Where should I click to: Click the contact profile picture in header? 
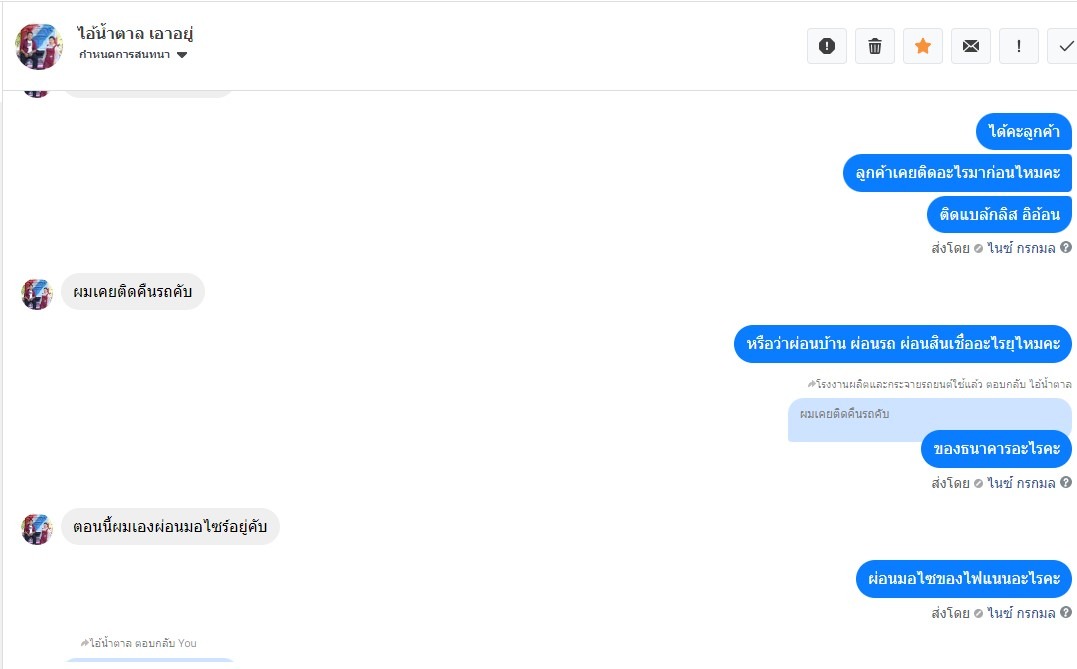(39, 46)
